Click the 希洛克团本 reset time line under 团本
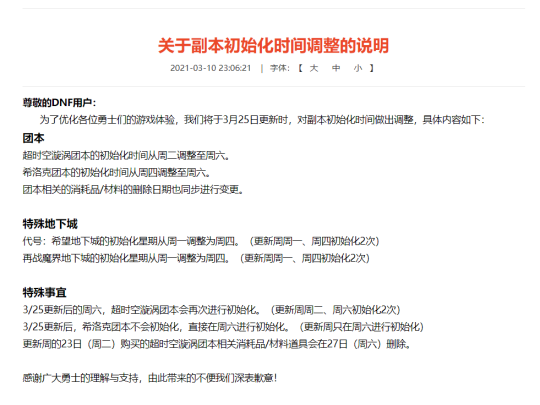540x405 pixels. (117, 172)
